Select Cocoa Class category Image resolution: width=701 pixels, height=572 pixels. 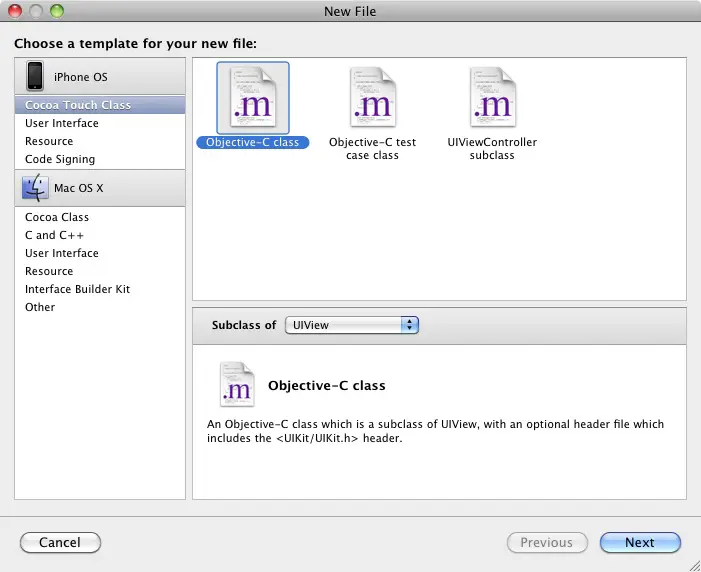pyautogui.click(x=100, y=217)
